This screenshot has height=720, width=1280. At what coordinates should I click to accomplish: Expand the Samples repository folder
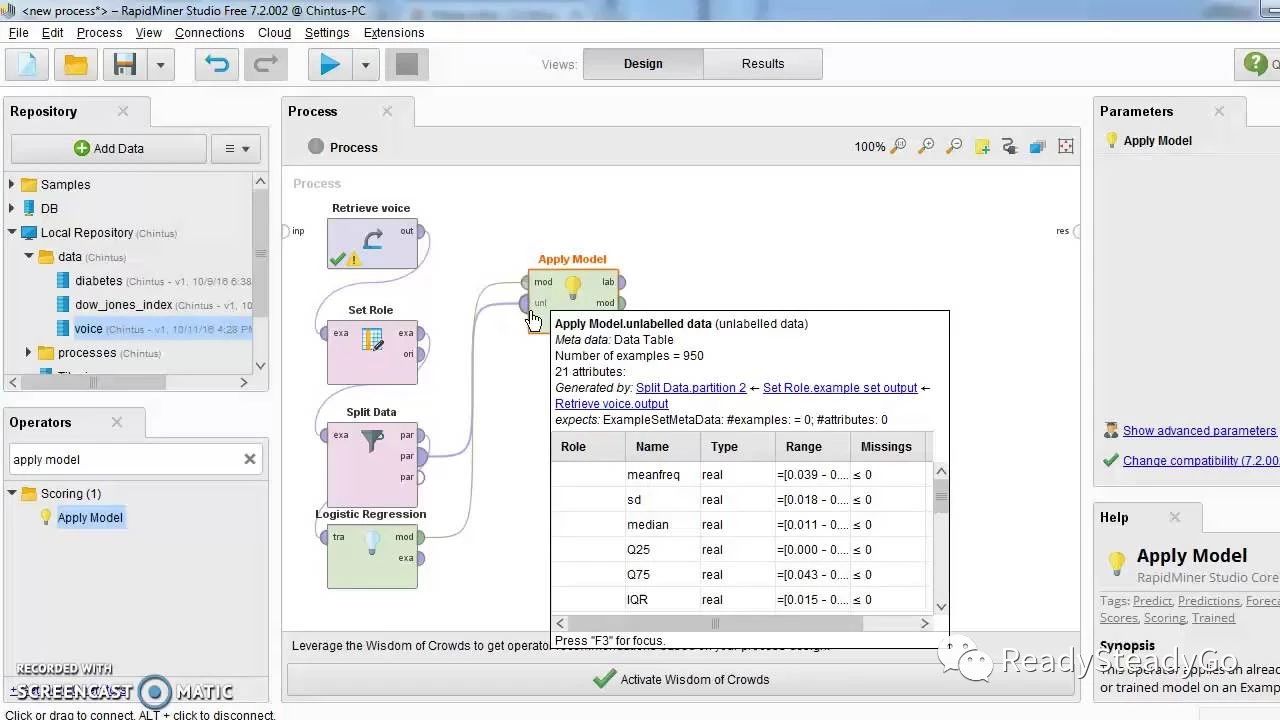[12, 184]
